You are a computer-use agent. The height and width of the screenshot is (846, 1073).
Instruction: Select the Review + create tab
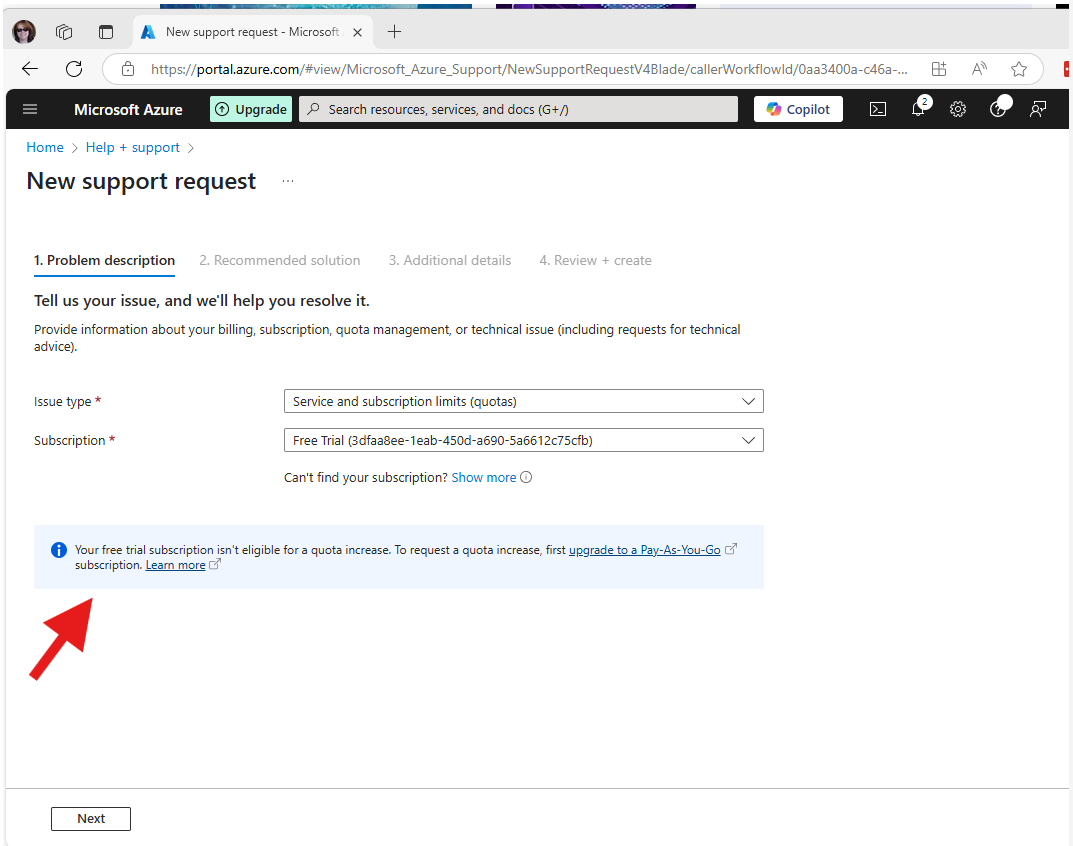[x=595, y=261]
